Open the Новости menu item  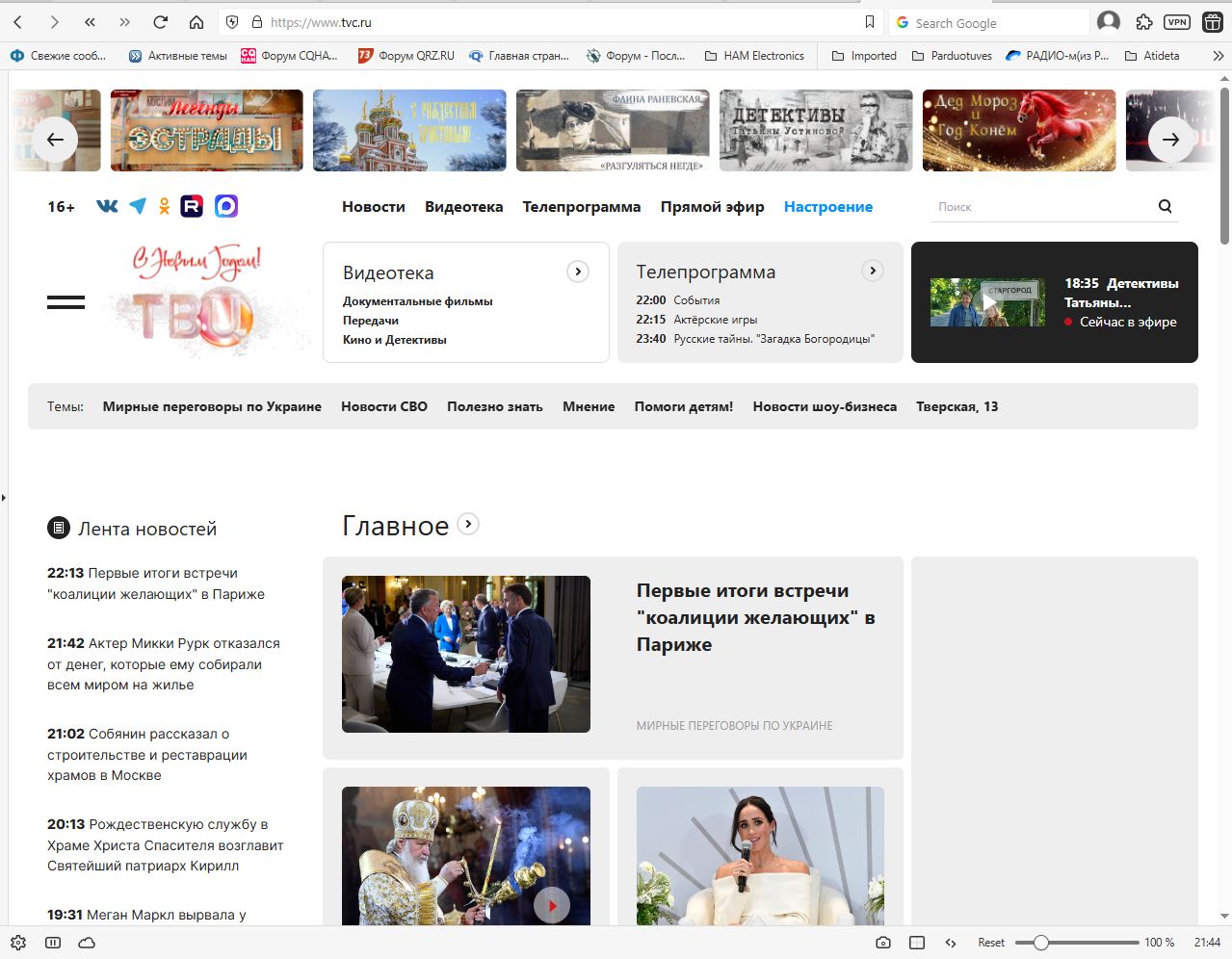pos(373,207)
